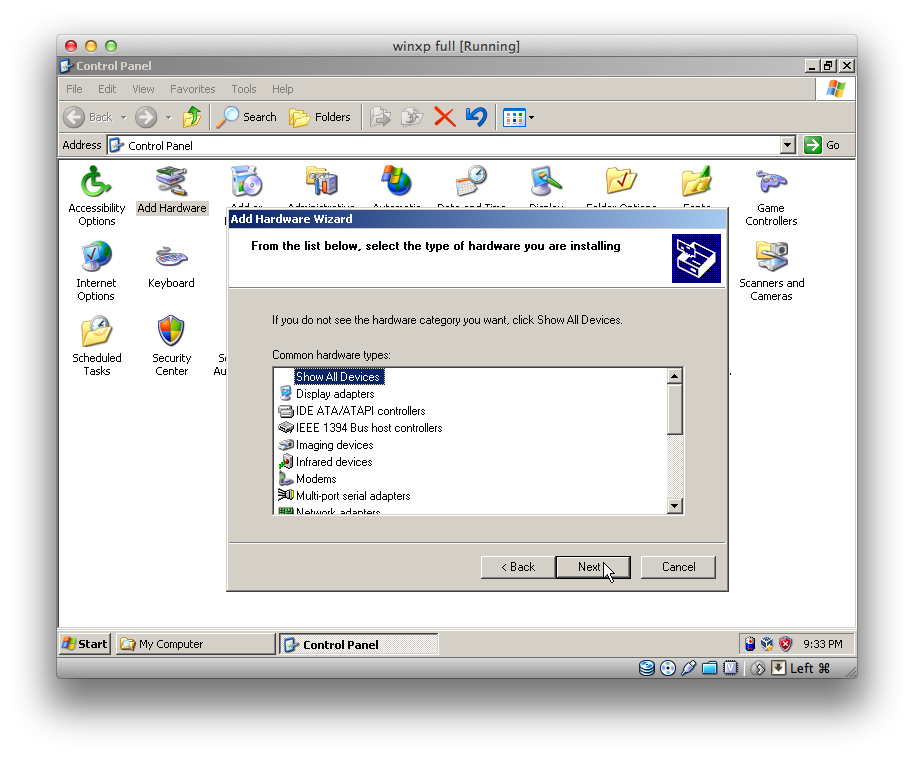
Task: Click the Go button
Action: [x=822, y=145]
